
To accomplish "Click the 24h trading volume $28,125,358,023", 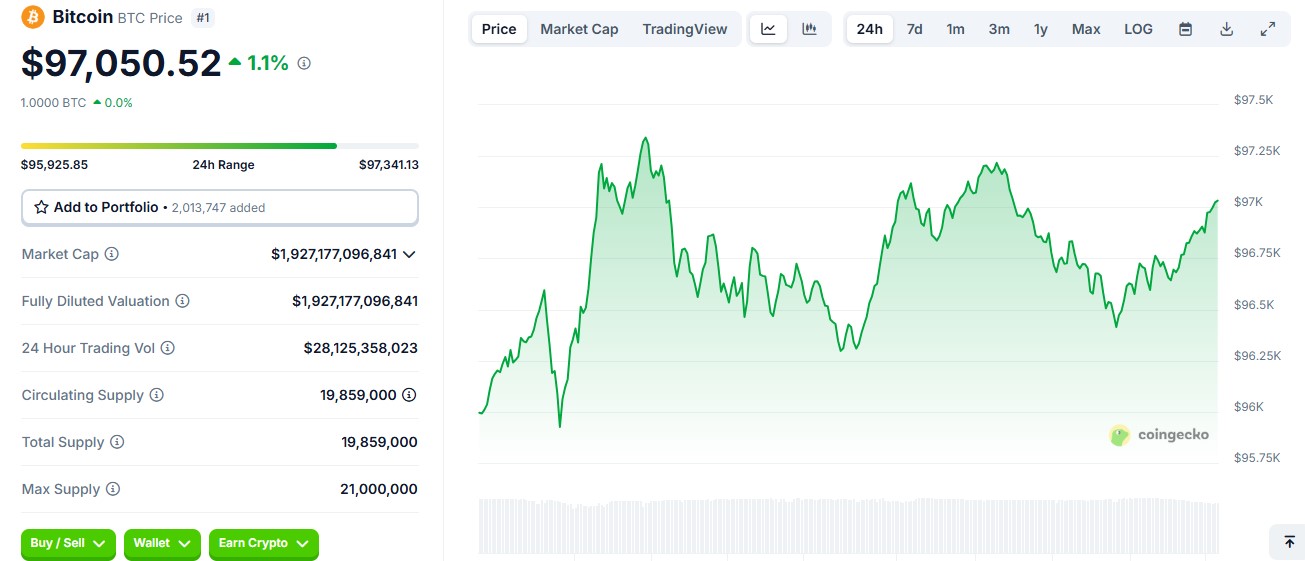I will [361, 348].
